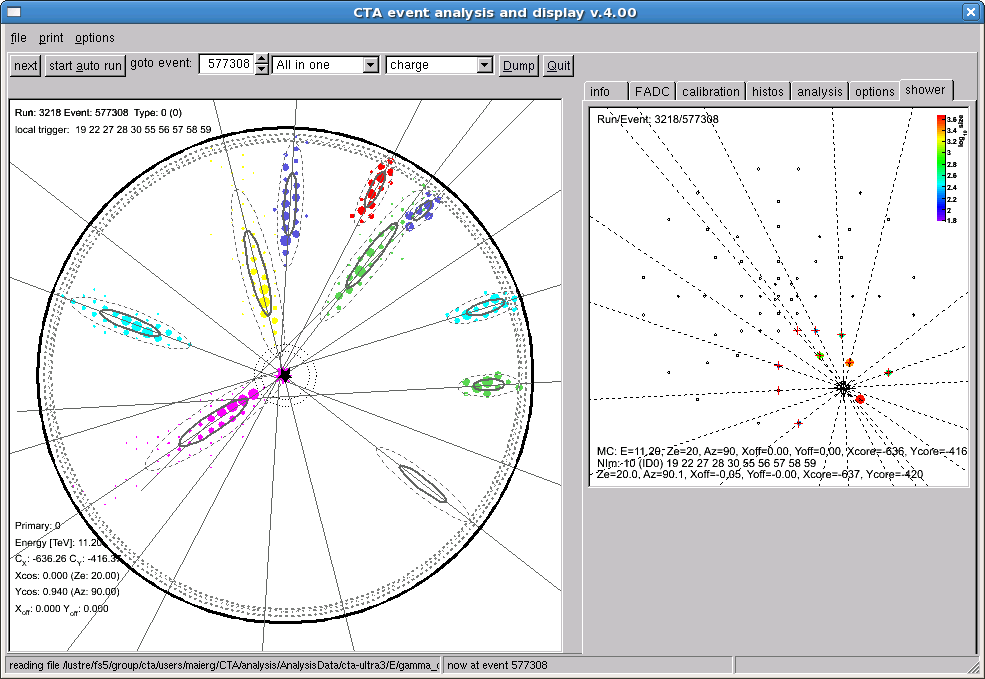Click the Dump button
This screenshot has height=679, width=985.
click(518, 65)
